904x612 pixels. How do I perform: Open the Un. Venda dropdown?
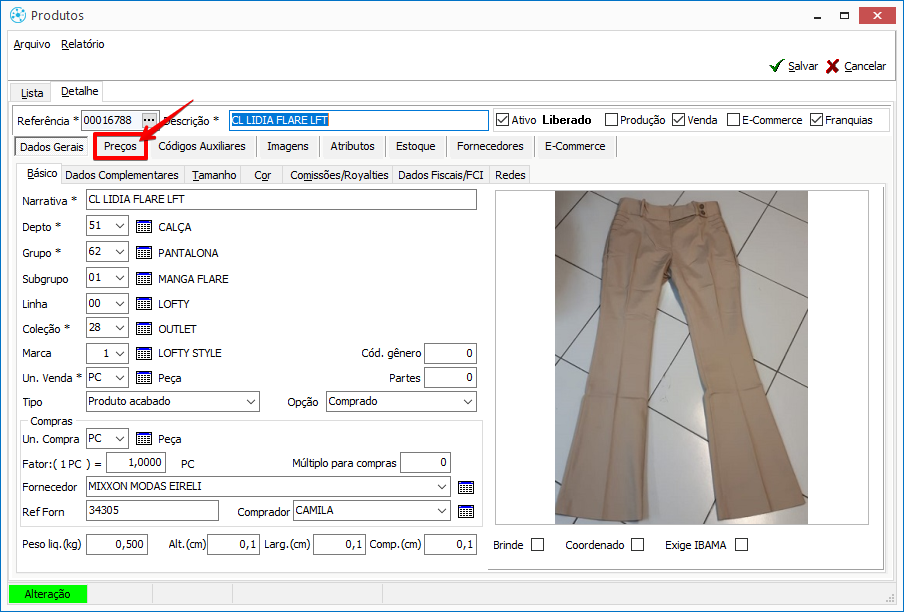pyautogui.click(x=120, y=377)
